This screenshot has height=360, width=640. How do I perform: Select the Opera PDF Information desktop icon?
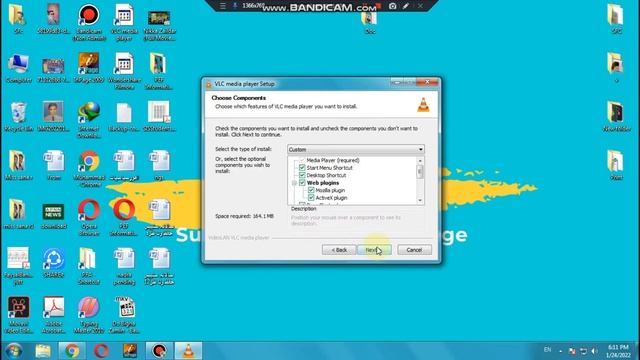click(x=124, y=218)
